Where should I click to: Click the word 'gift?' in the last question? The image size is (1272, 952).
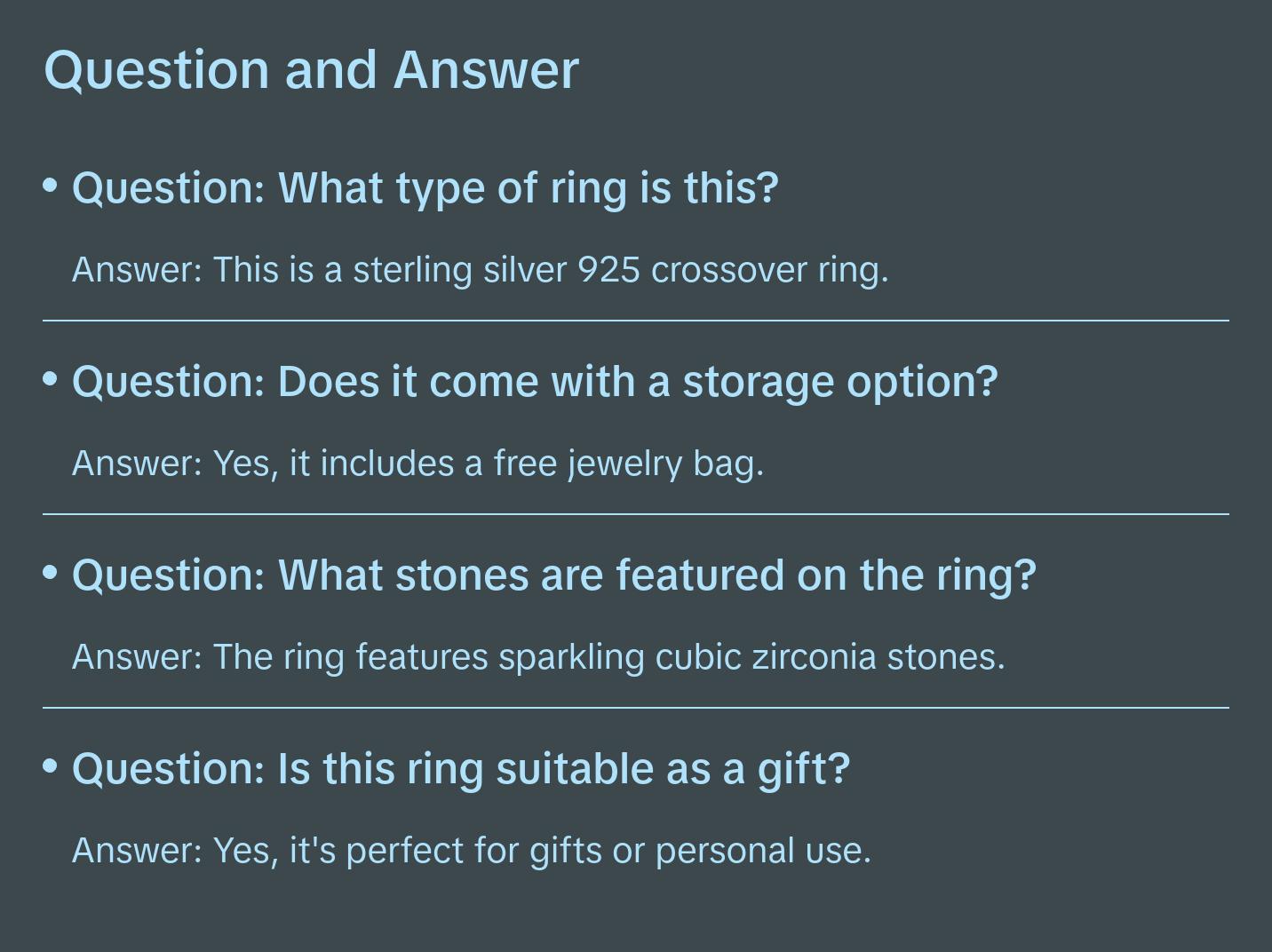click(x=804, y=768)
